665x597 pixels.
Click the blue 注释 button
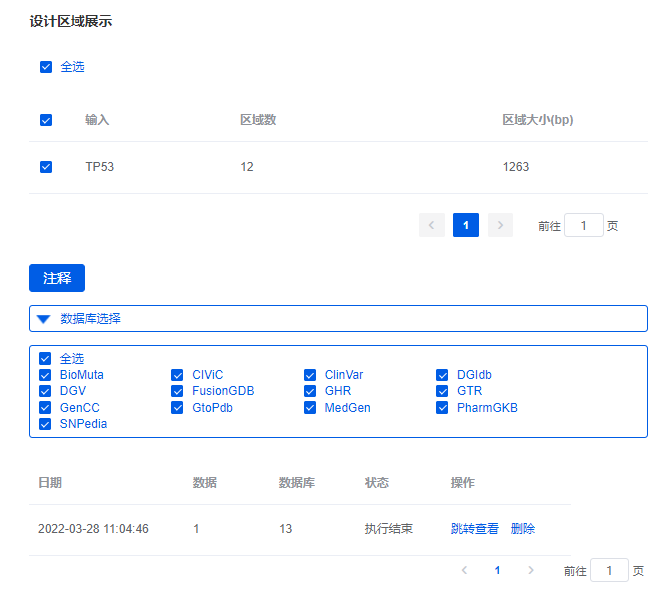[x=57, y=278]
